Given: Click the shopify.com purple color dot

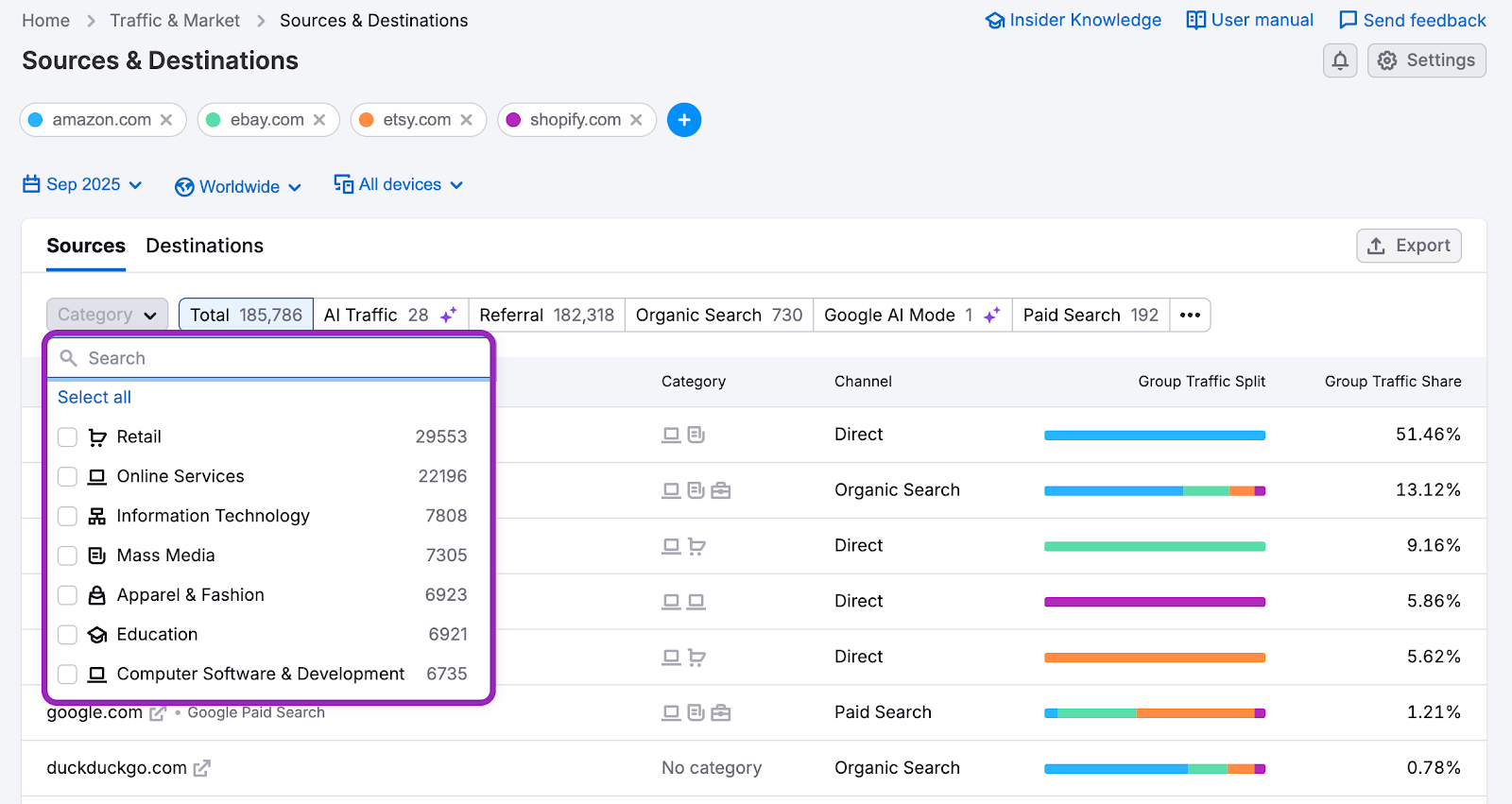Looking at the screenshot, I should click(x=513, y=120).
